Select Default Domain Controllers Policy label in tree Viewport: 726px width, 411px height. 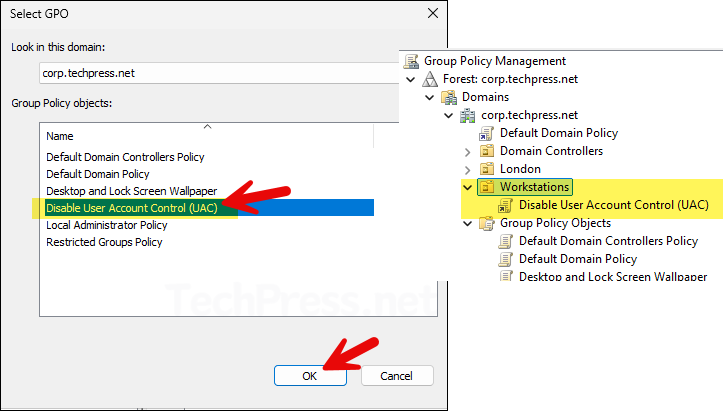608,241
